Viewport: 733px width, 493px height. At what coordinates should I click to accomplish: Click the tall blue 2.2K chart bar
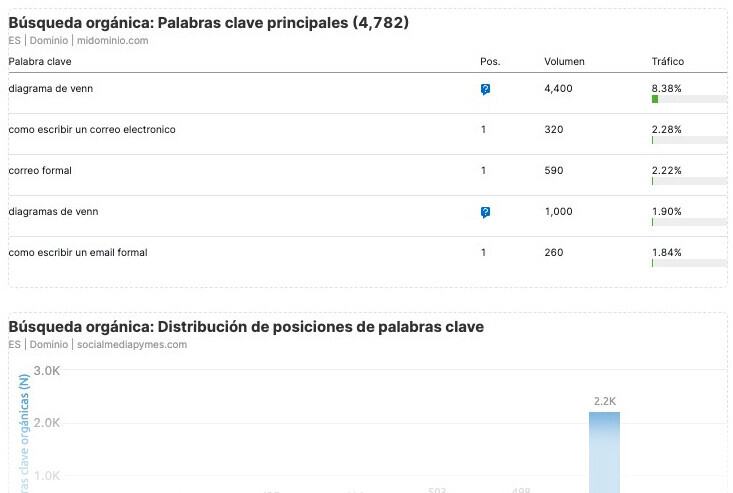pyautogui.click(x=604, y=451)
